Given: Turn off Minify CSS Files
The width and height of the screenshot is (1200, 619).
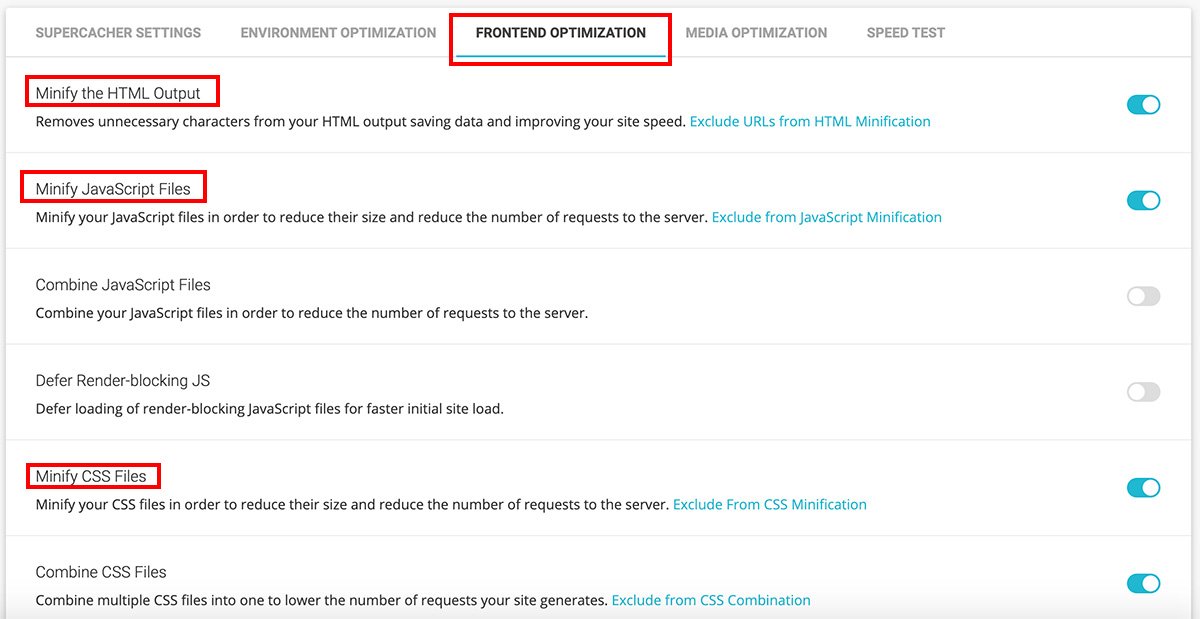Looking at the screenshot, I should pos(1142,487).
